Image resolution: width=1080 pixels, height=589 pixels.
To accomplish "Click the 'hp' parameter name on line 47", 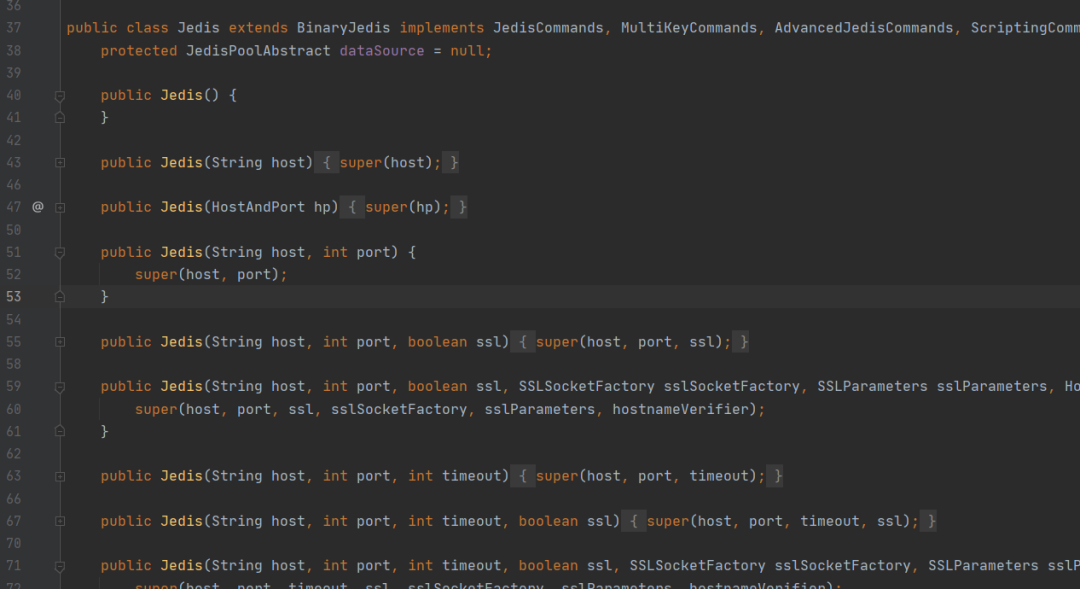I will pyautogui.click(x=322, y=207).
